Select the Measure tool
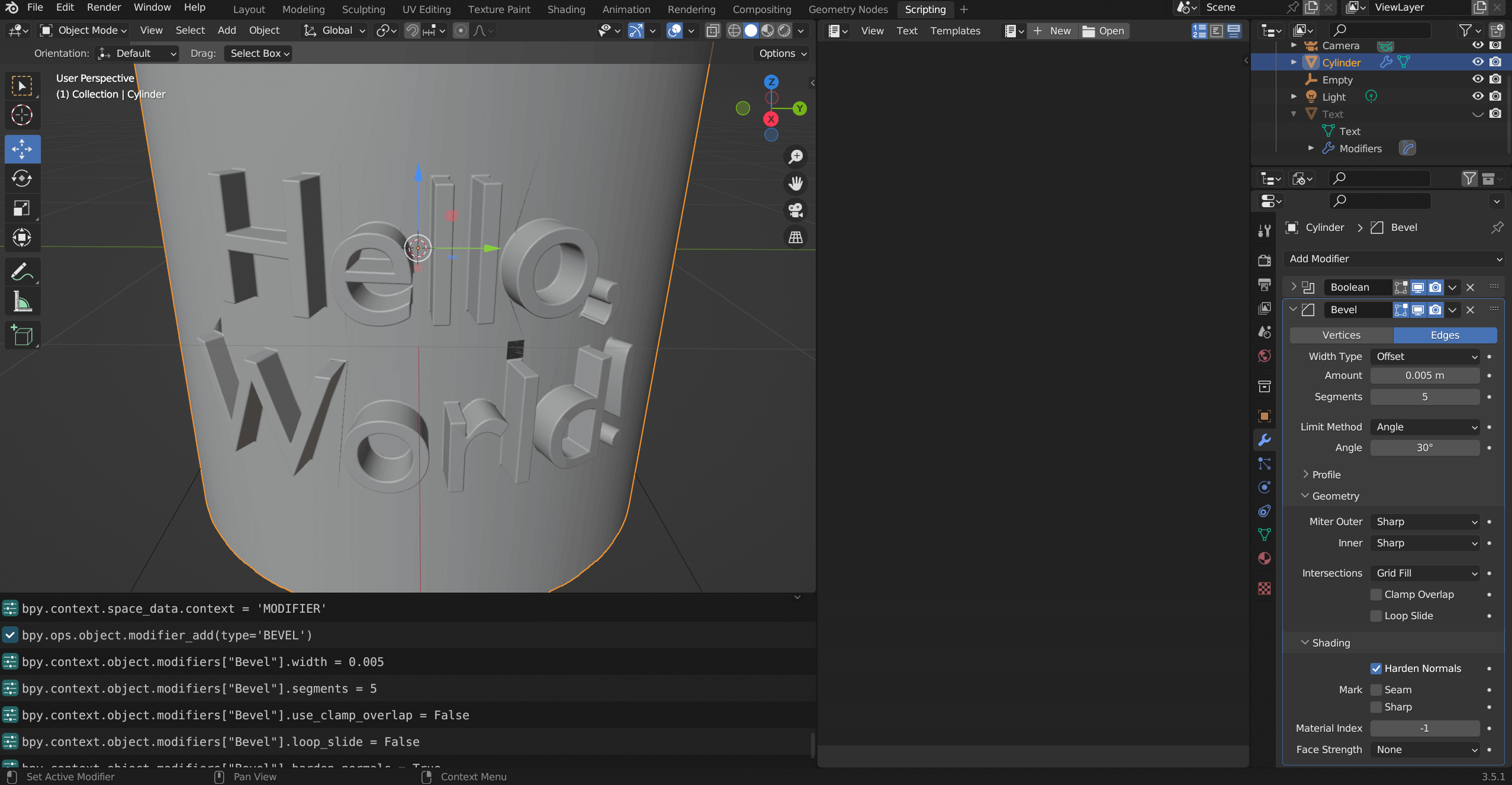The image size is (1512, 785). point(22,302)
